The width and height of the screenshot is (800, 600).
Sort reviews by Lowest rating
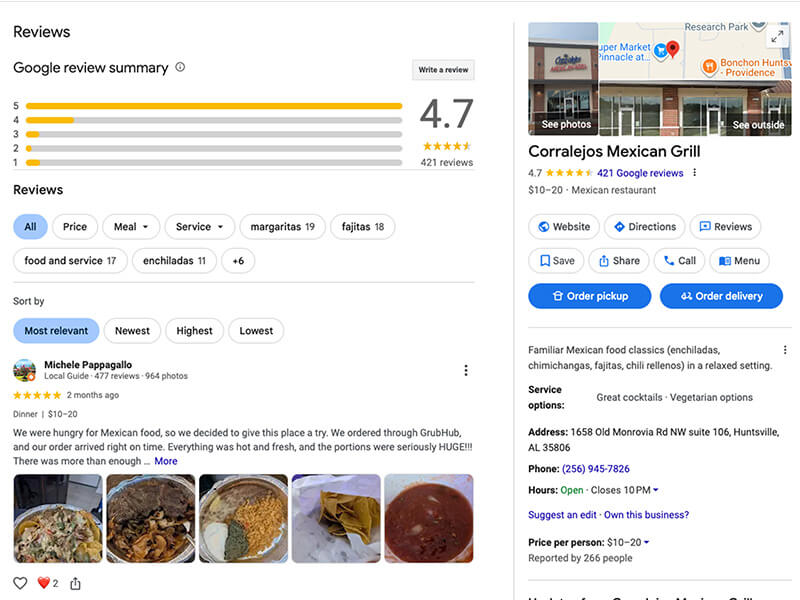(x=256, y=331)
